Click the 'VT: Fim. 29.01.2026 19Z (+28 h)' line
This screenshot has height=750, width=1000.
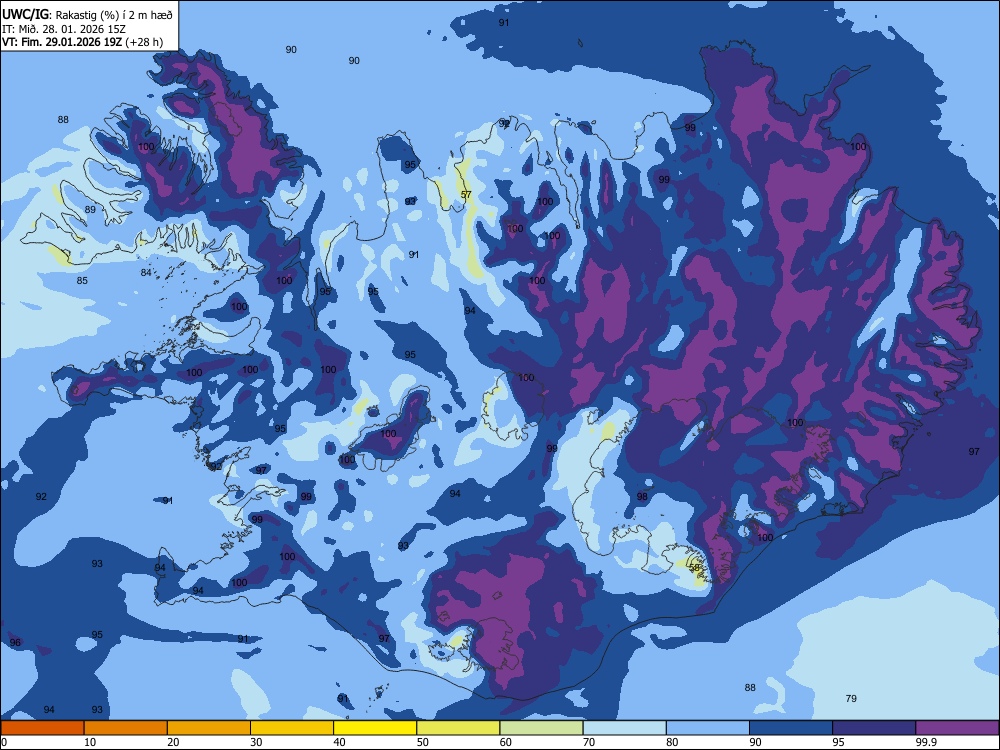coord(82,42)
